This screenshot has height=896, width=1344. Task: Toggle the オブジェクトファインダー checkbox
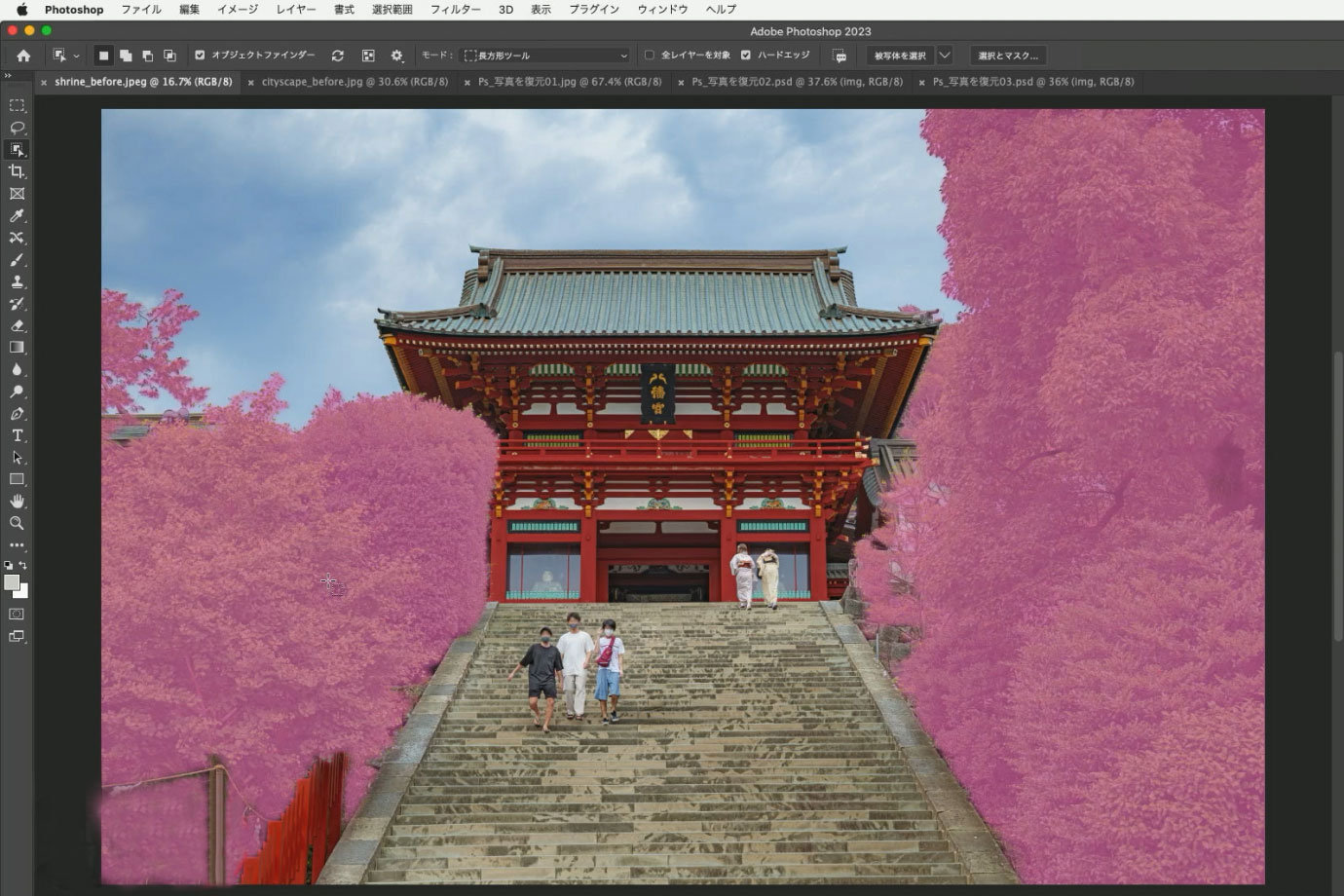[200, 56]
